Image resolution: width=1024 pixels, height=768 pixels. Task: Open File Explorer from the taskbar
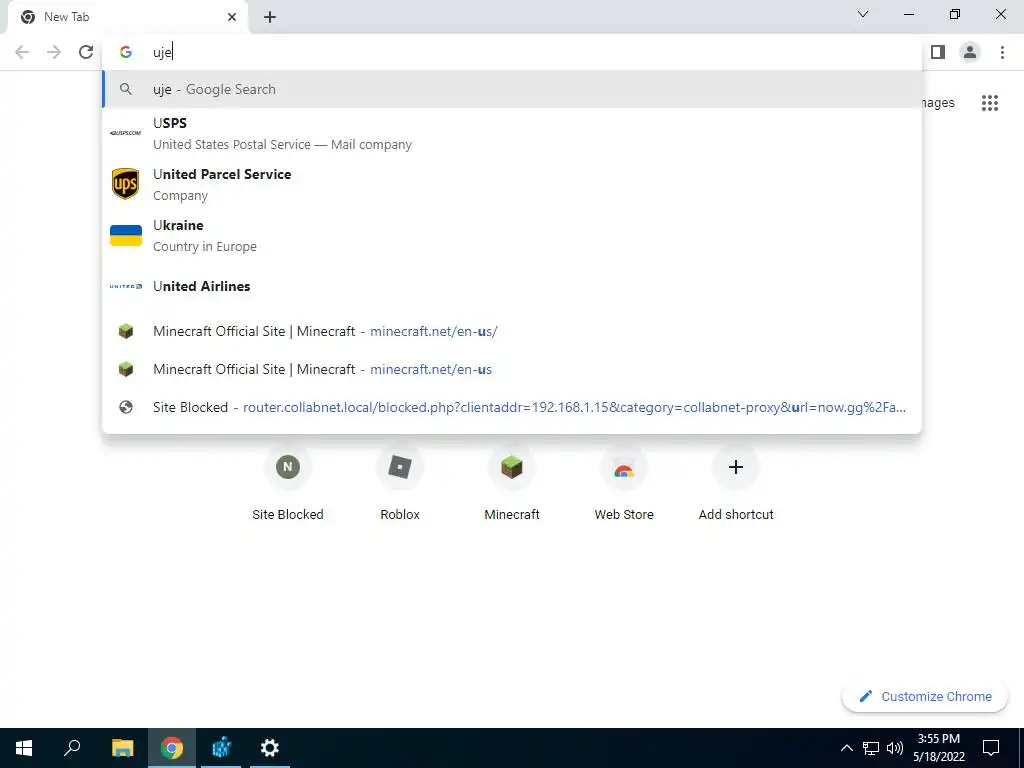122,748
